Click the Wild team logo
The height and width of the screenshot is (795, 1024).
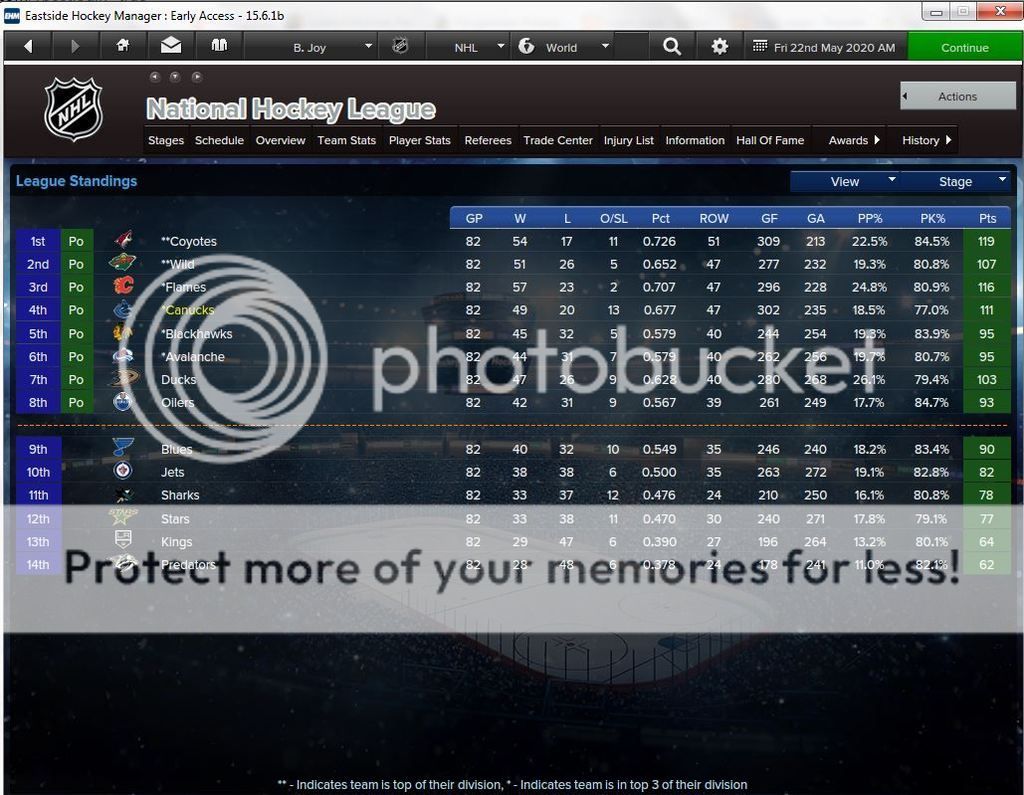click(123, 263)
